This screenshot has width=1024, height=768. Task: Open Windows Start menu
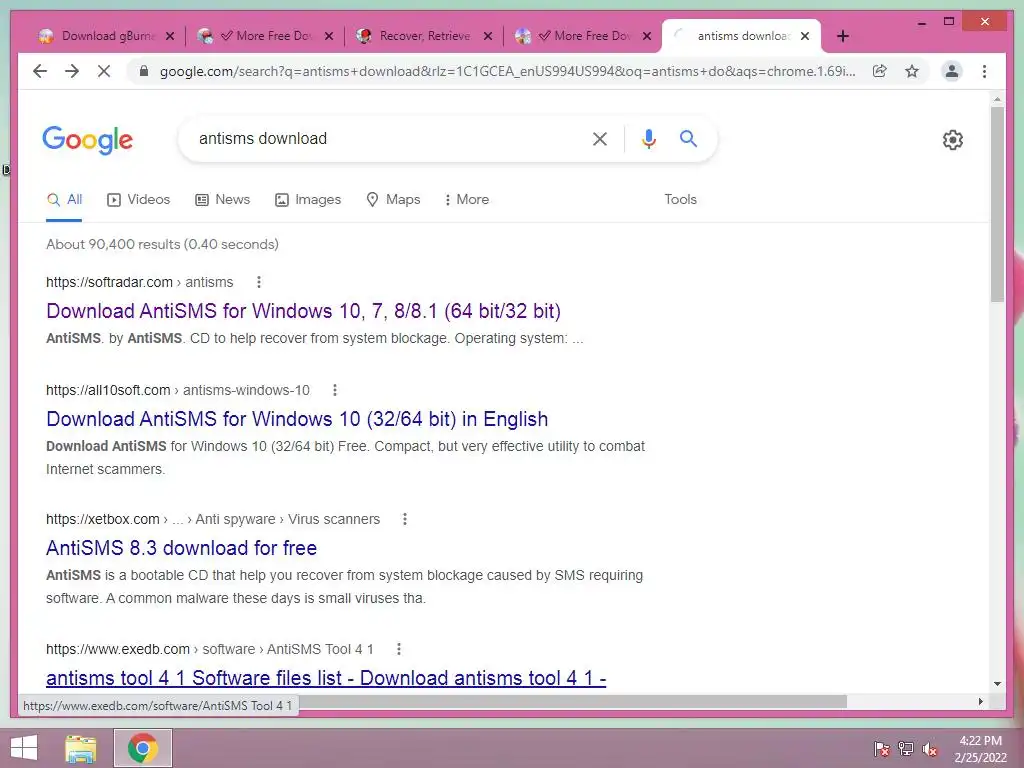[x=24, y=748]
